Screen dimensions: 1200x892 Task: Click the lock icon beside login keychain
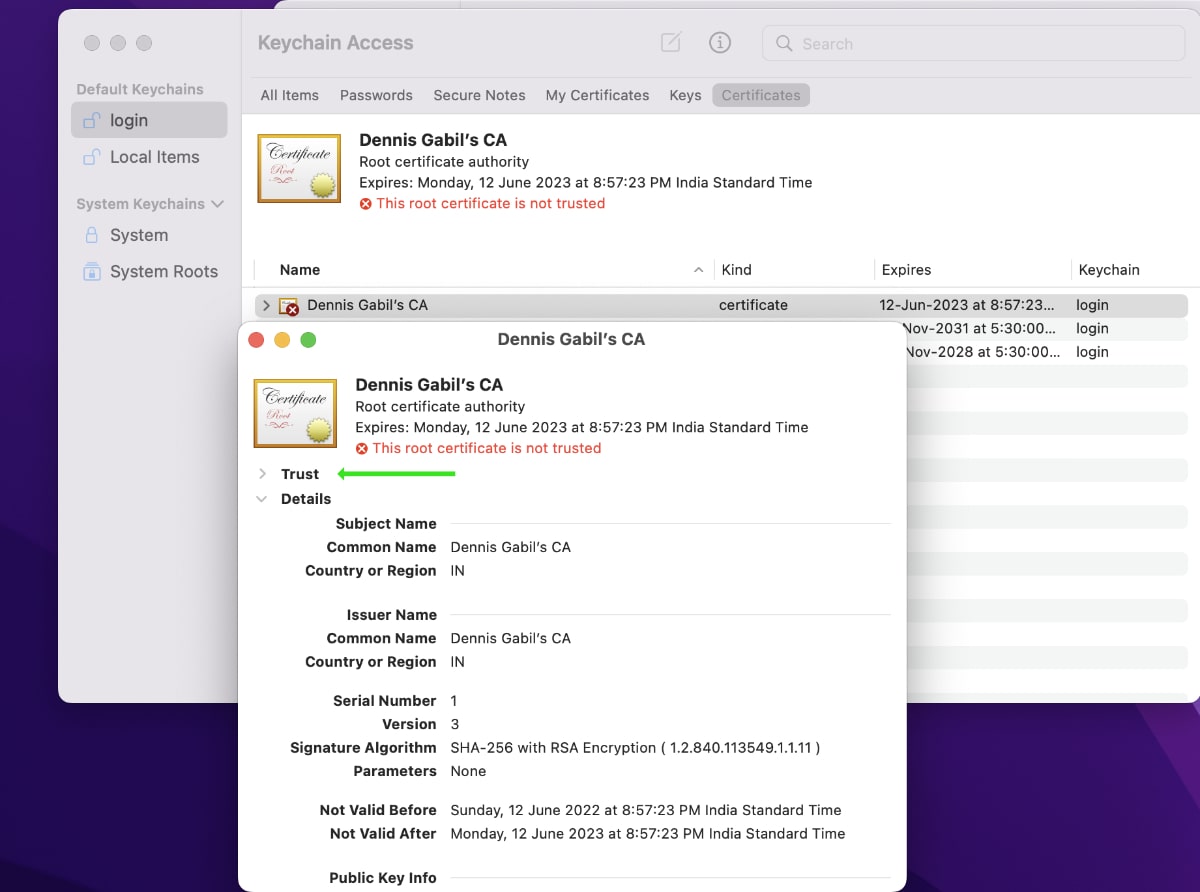(x=91, y=121)
